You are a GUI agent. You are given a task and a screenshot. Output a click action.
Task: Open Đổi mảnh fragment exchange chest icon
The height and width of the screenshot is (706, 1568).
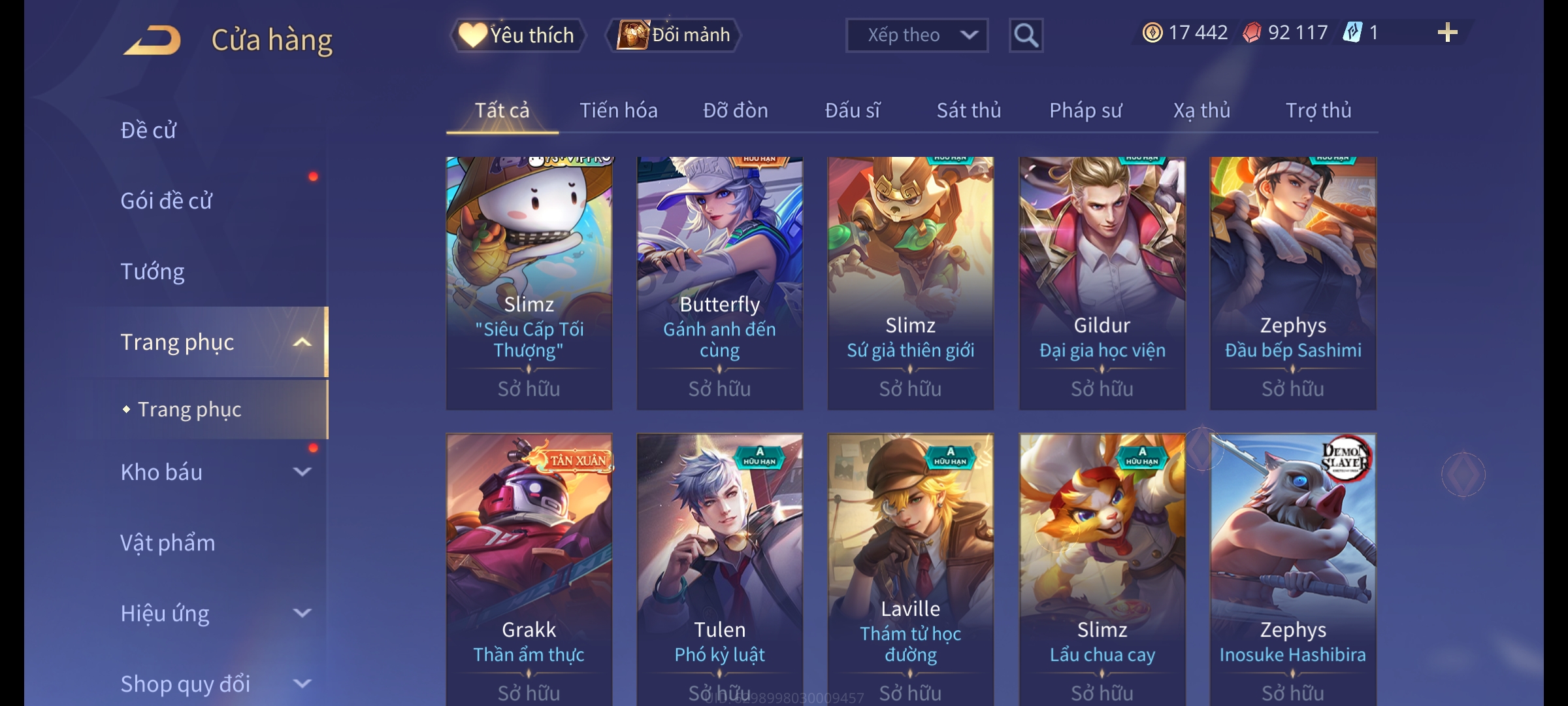pyautogui.click(x=673, y=35)
